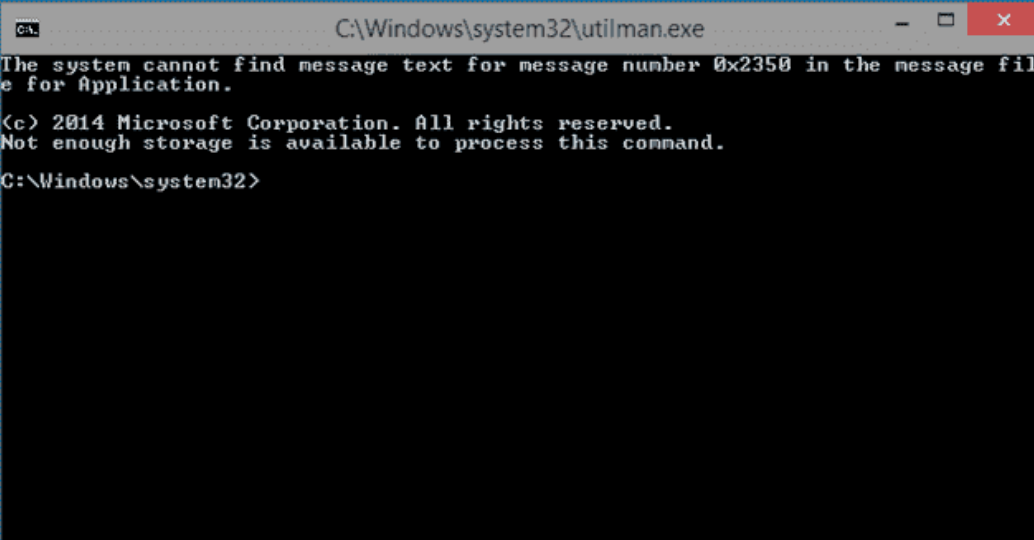Click the word "cannot" in the error message
Screen dimensions: 1034x540
coord(181,65)
